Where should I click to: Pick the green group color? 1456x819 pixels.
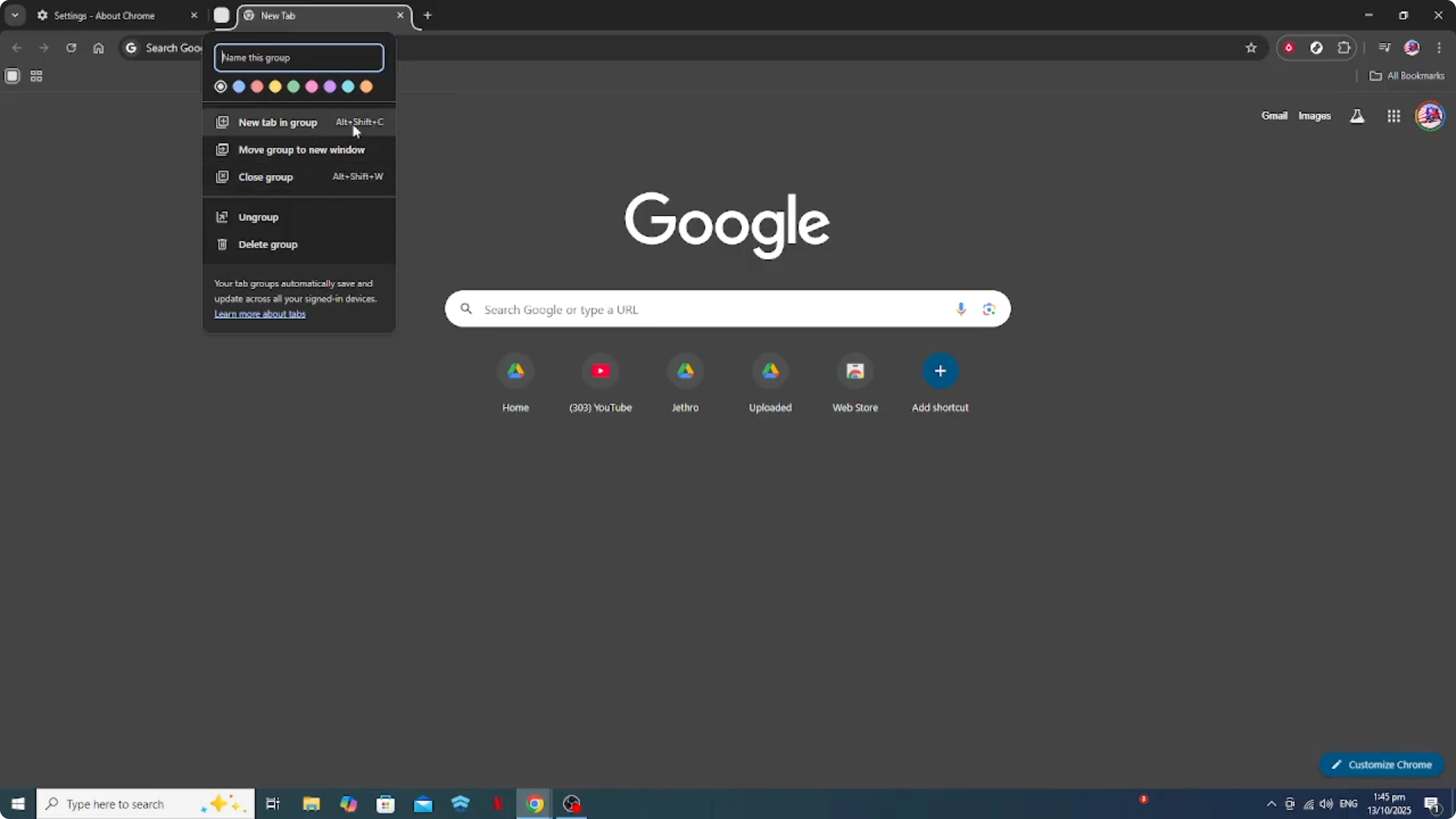coord(293,87)
